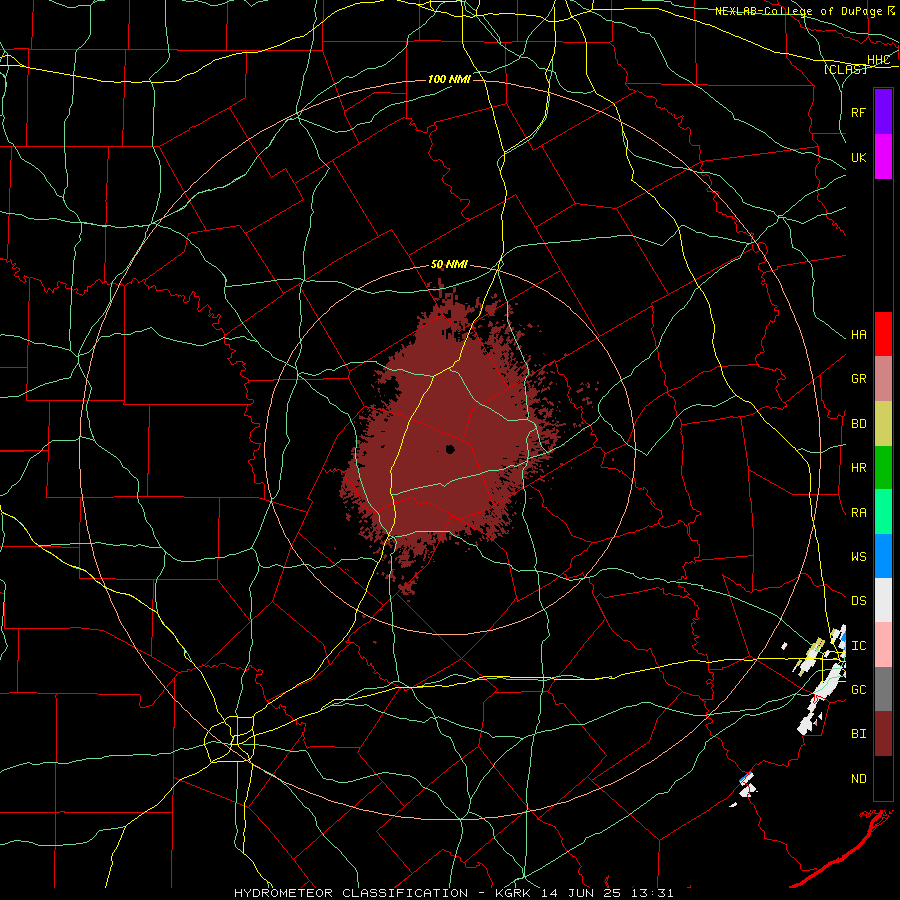Click the BI legend label
This screenshot has height=900, width=900.
pos(859,734)
